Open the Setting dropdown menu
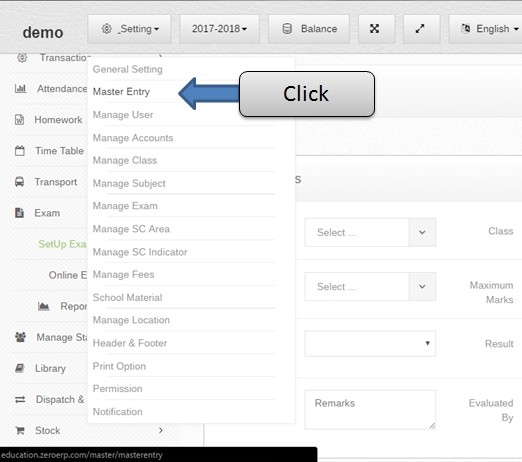 pyautogui.click(x=129, y=29)
